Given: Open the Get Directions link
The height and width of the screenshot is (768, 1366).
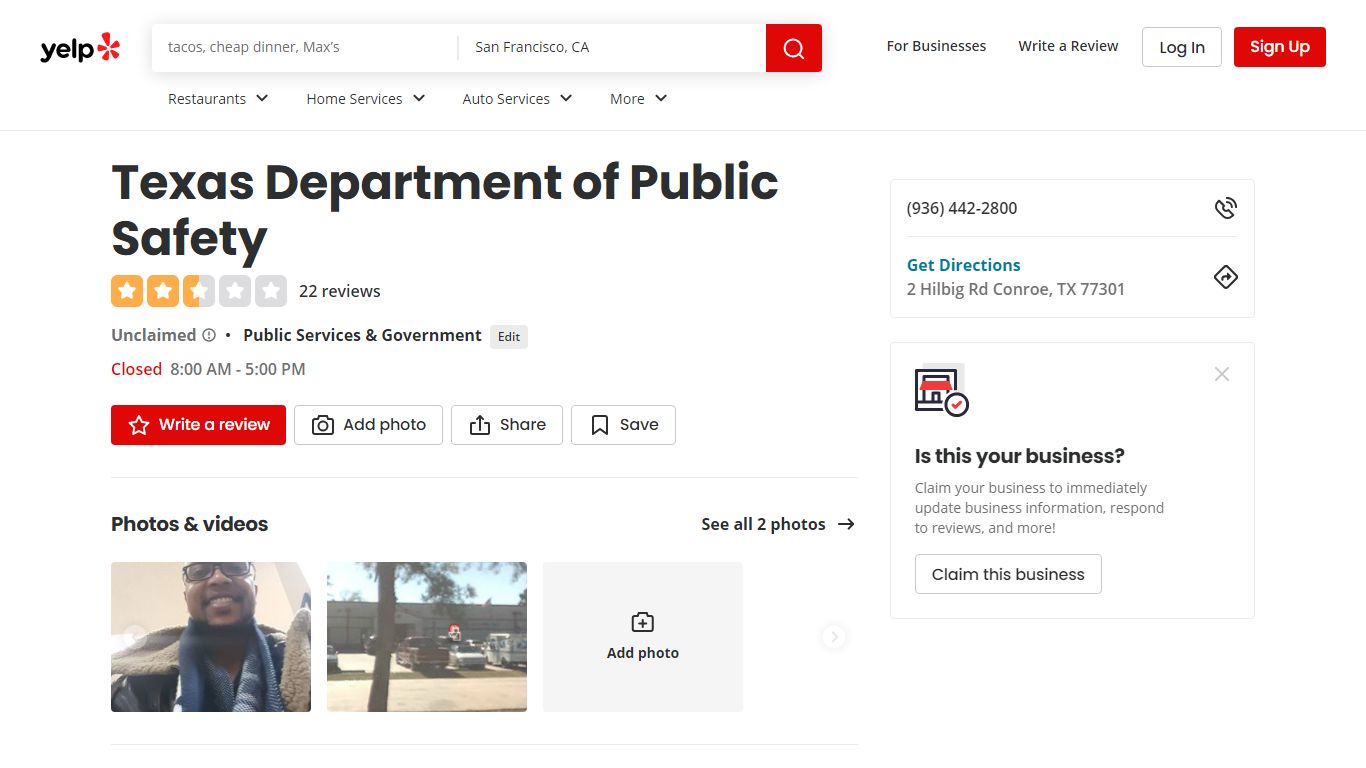Looking at the screenshot, I should click(964, 265).
